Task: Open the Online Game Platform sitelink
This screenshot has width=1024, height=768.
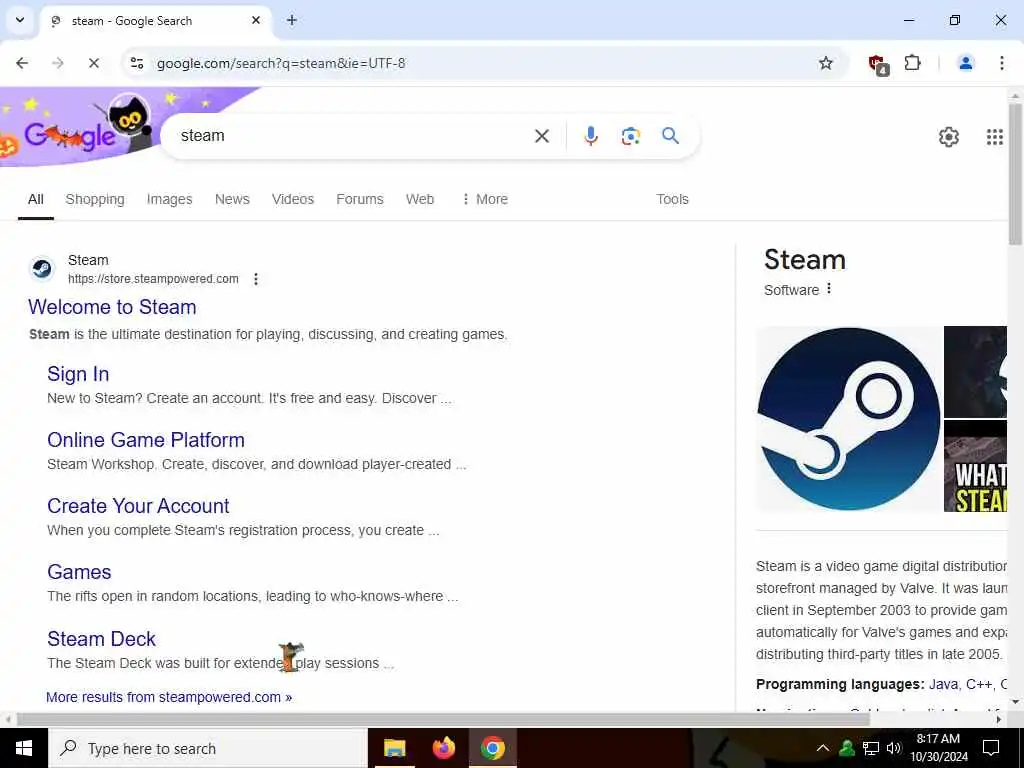Action: coord(146,440)
